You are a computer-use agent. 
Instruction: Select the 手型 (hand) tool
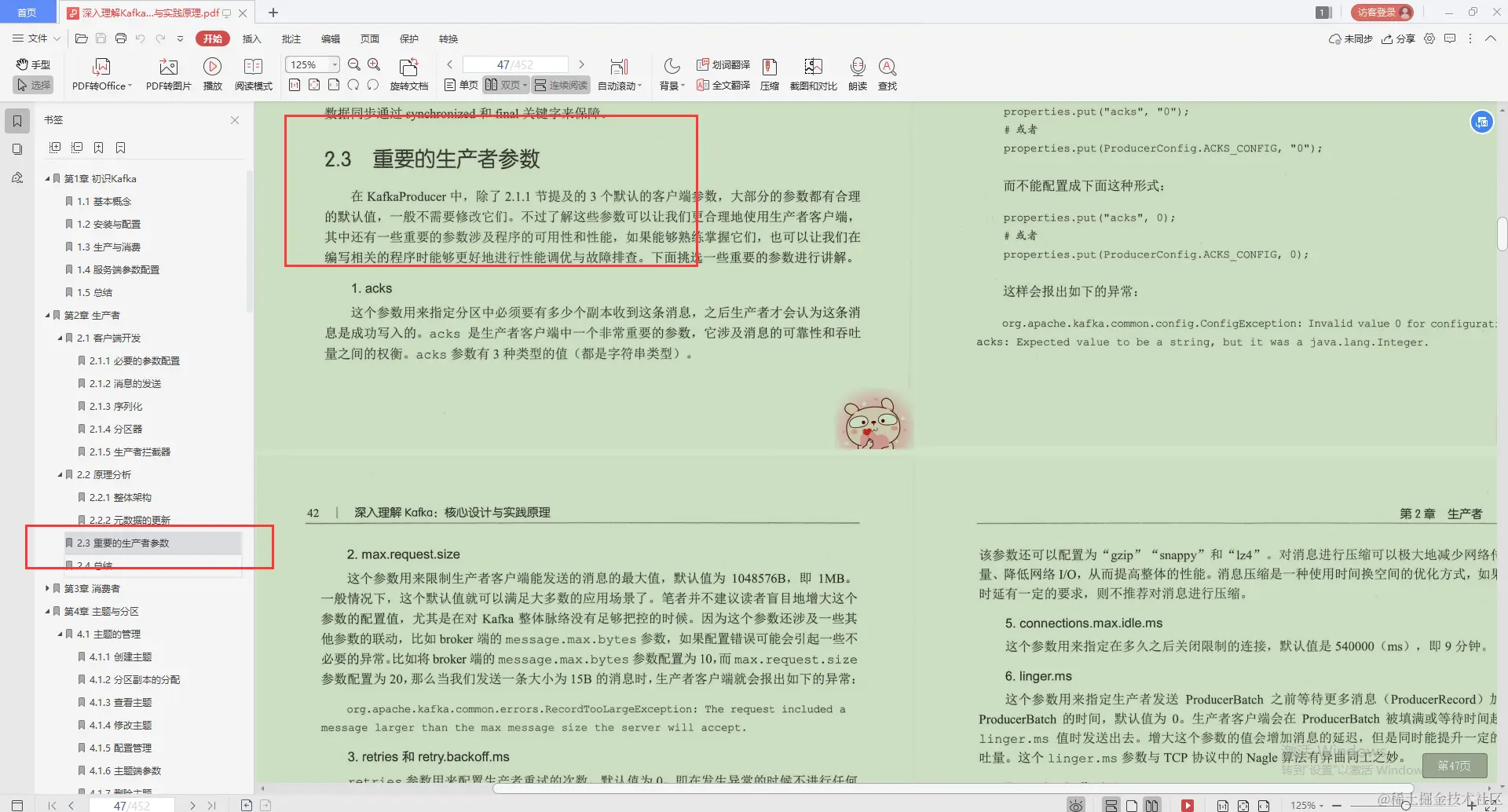tap(32, 65)
